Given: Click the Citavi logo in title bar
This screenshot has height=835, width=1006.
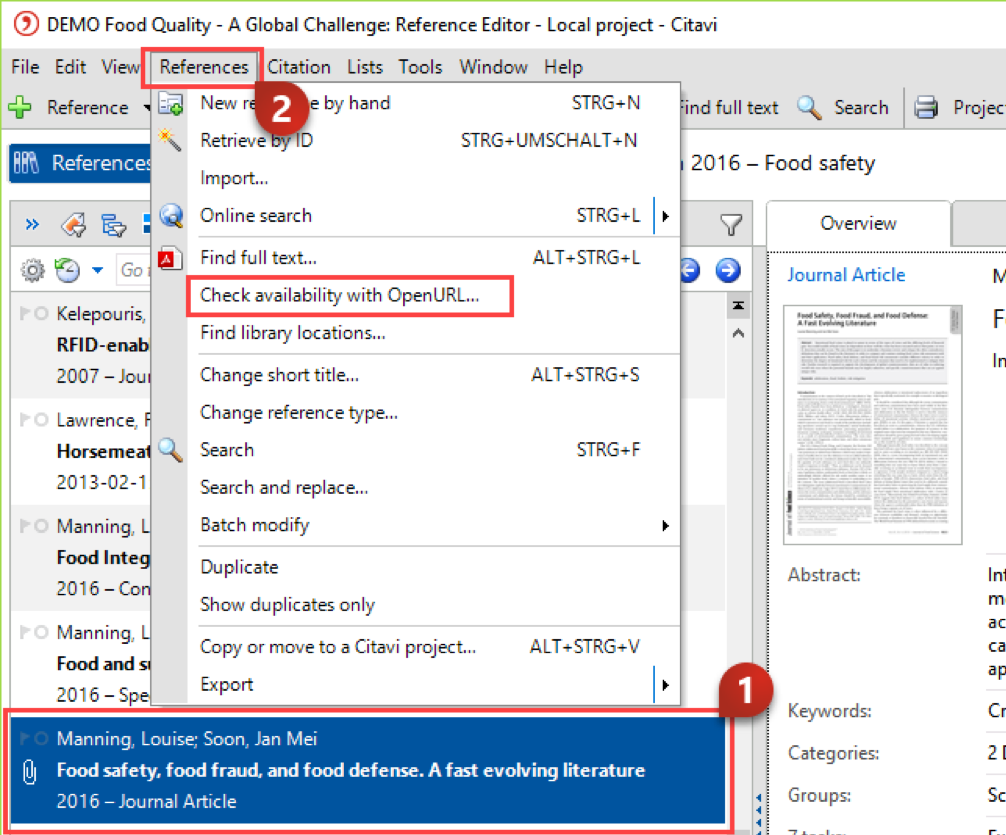Looking at the screenshot, I should [26, 24].
